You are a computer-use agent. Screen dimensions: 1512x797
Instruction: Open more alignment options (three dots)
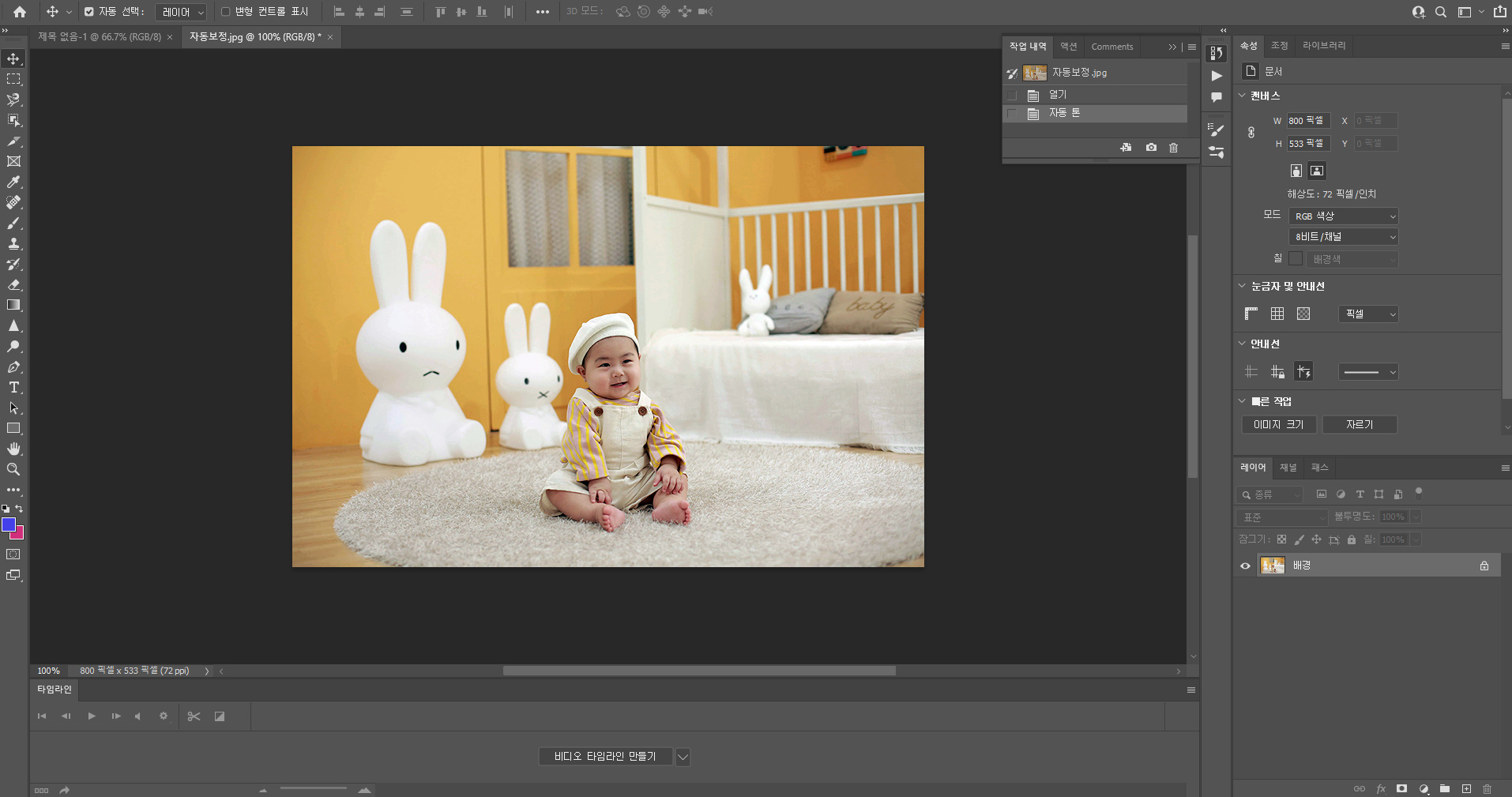point(543,12)
